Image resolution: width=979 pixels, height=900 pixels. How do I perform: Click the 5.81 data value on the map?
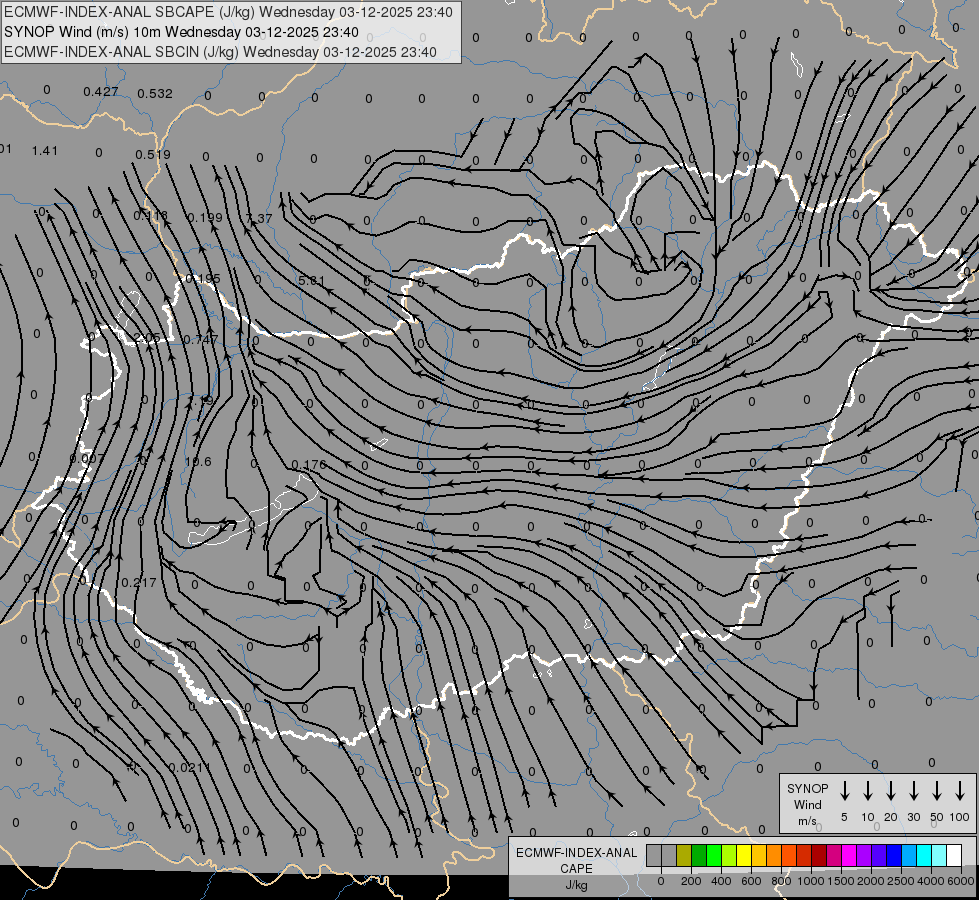[x=312, y=280]
